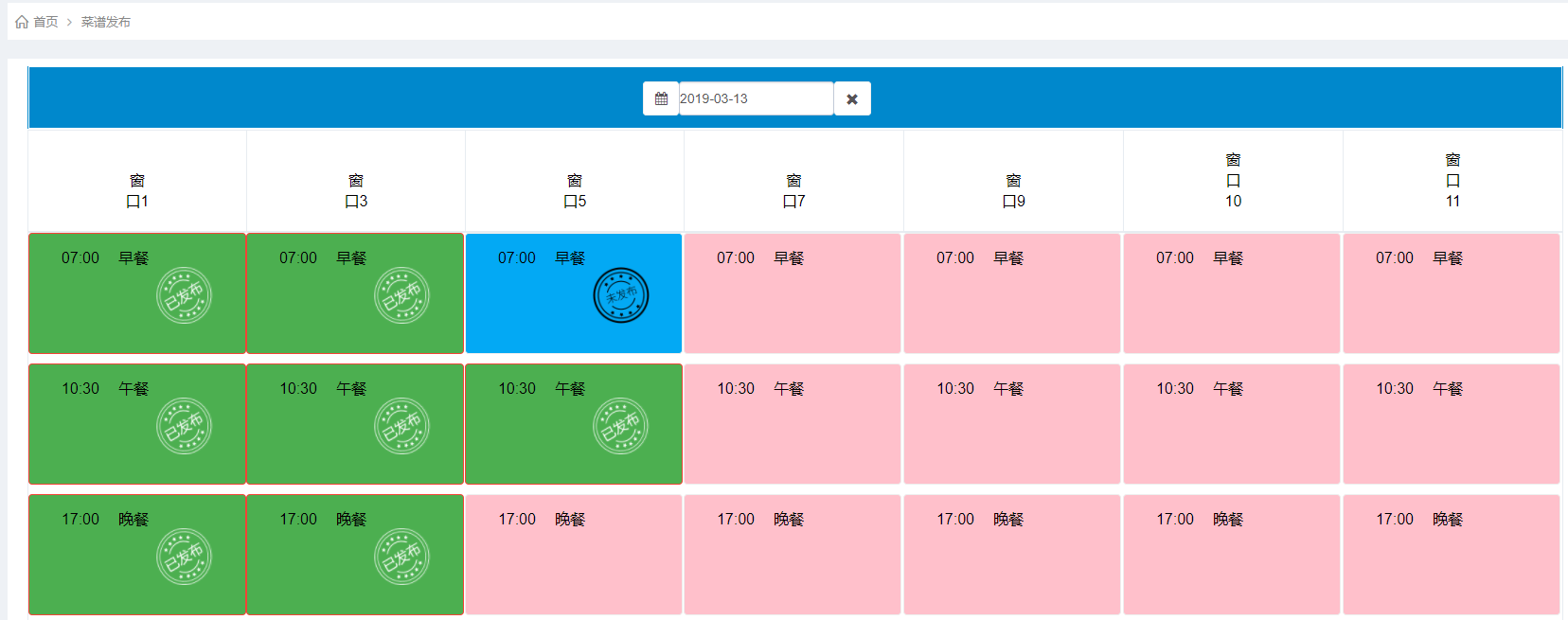This screenshot has height=620, width=1568.
Task: Click the calendar icon beside the date field
Action: point(661,98)
